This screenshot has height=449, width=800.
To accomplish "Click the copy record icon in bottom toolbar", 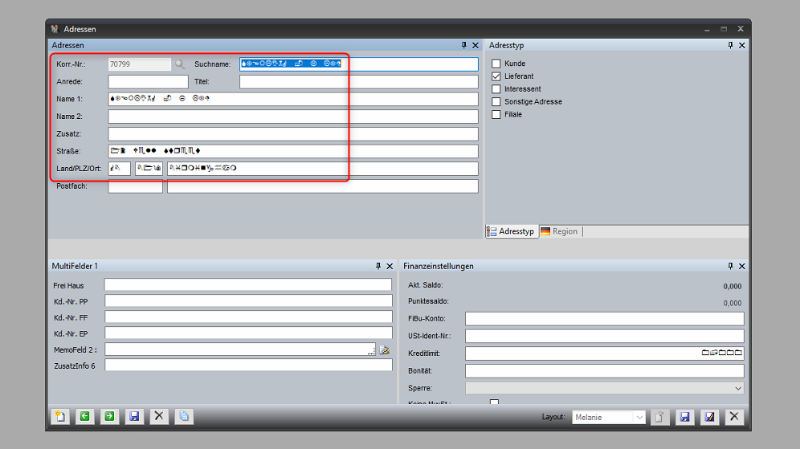I will tap(184, 416).
